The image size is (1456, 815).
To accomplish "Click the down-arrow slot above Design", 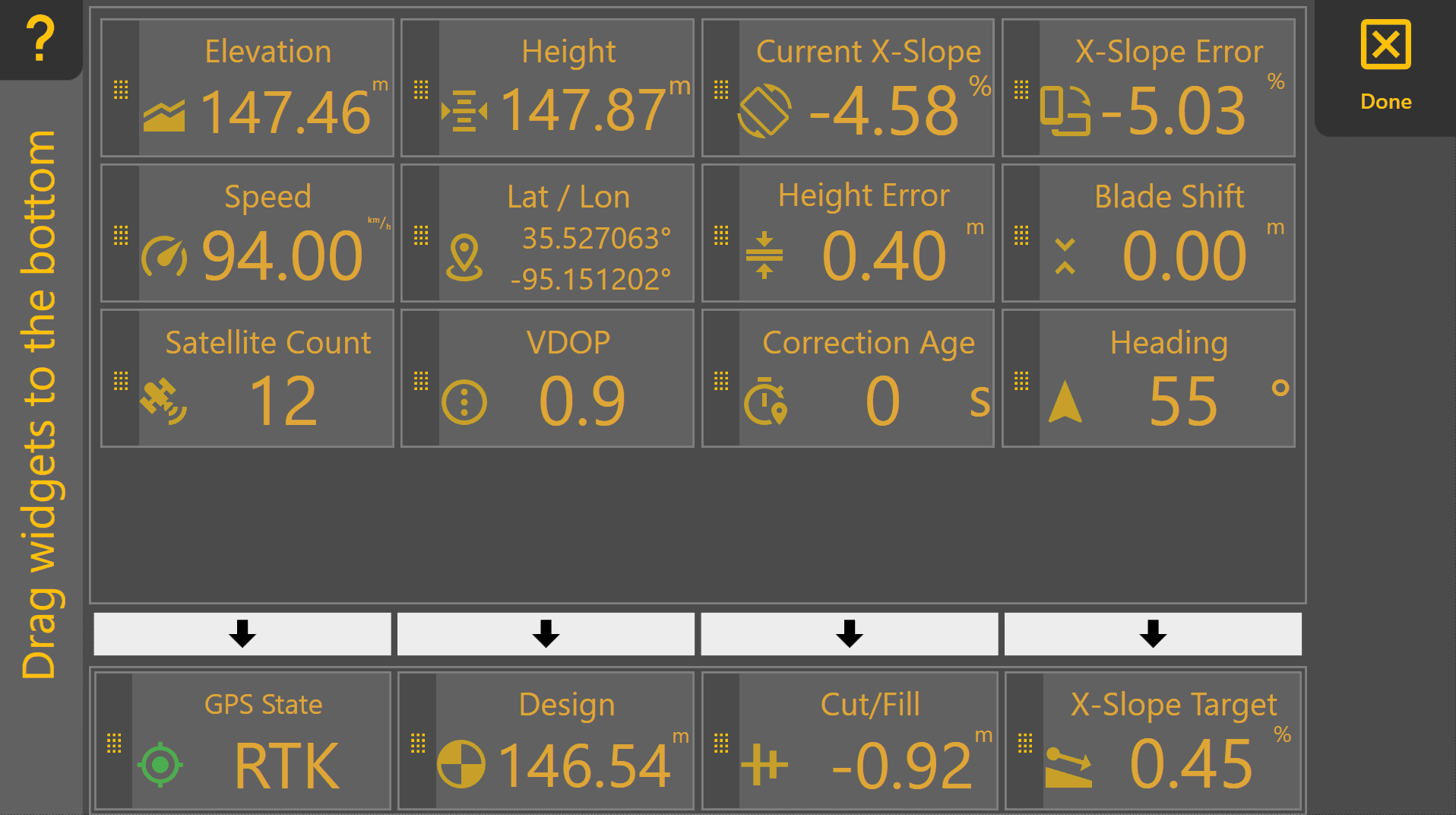I will pyautogui.click(x=546, y=633).
